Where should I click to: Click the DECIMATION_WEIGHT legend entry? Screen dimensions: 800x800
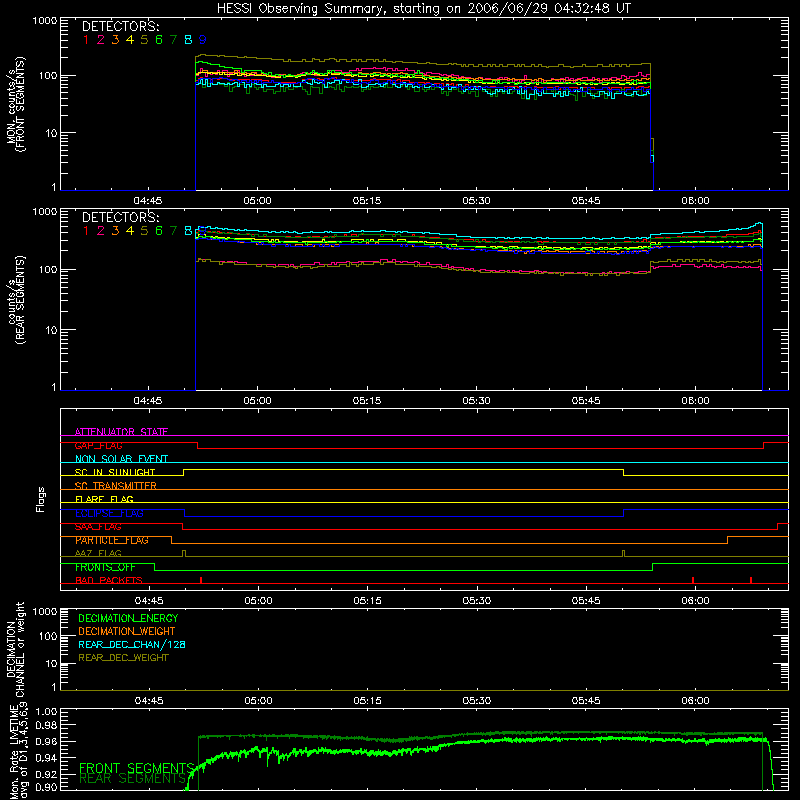point(127,631)
